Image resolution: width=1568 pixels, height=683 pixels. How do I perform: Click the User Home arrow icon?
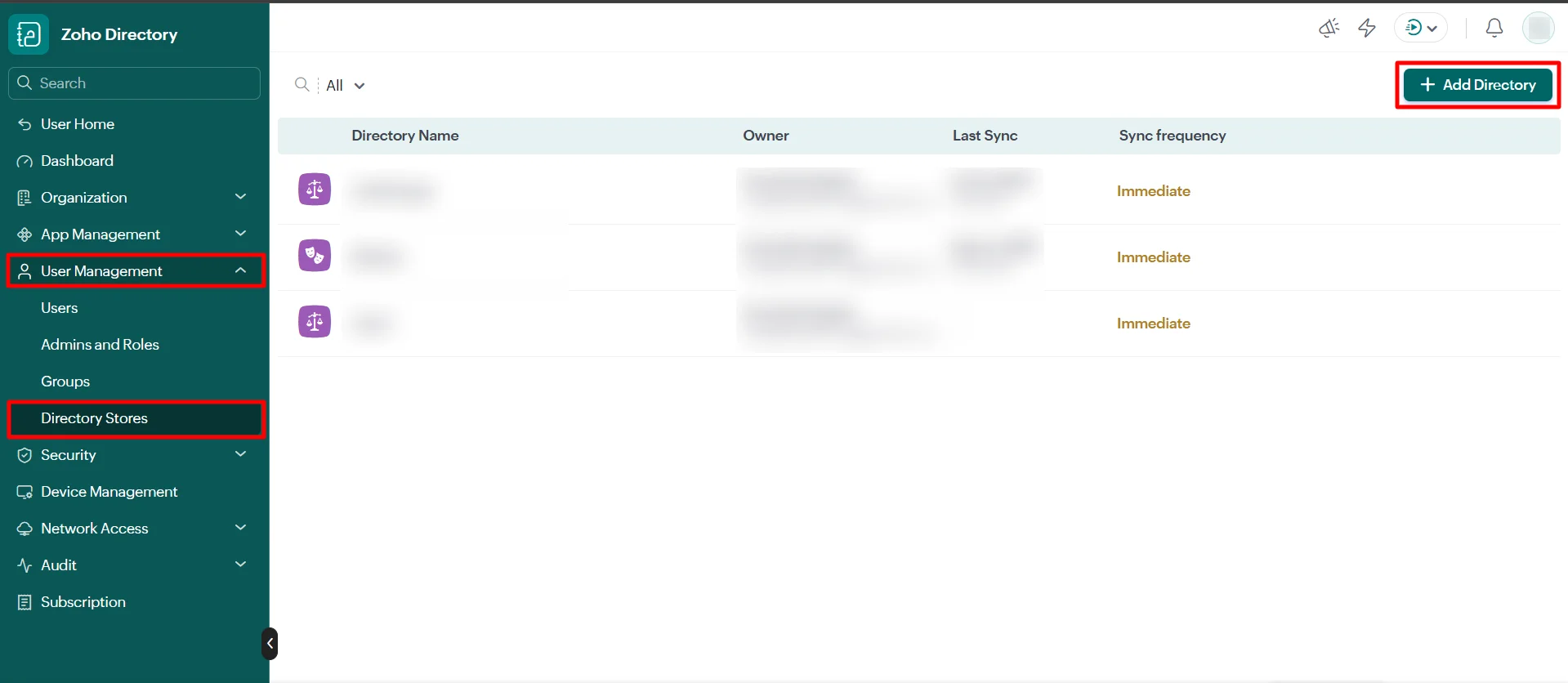point(25,124)
